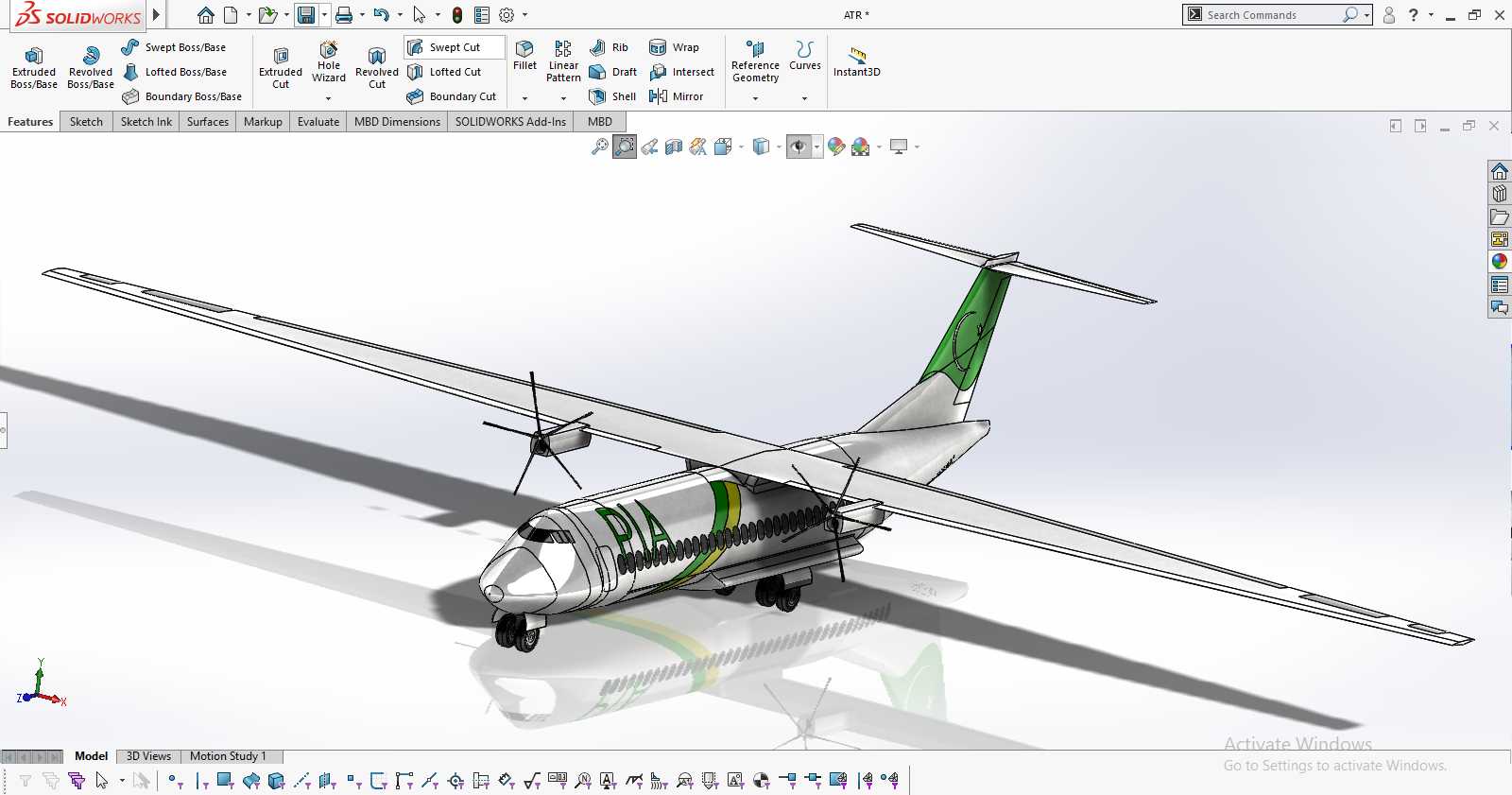Image resolution: width=1512 pixels, height=795 pixels.
Task: Toggle Instant3D mode
Action: pos(856,61)
